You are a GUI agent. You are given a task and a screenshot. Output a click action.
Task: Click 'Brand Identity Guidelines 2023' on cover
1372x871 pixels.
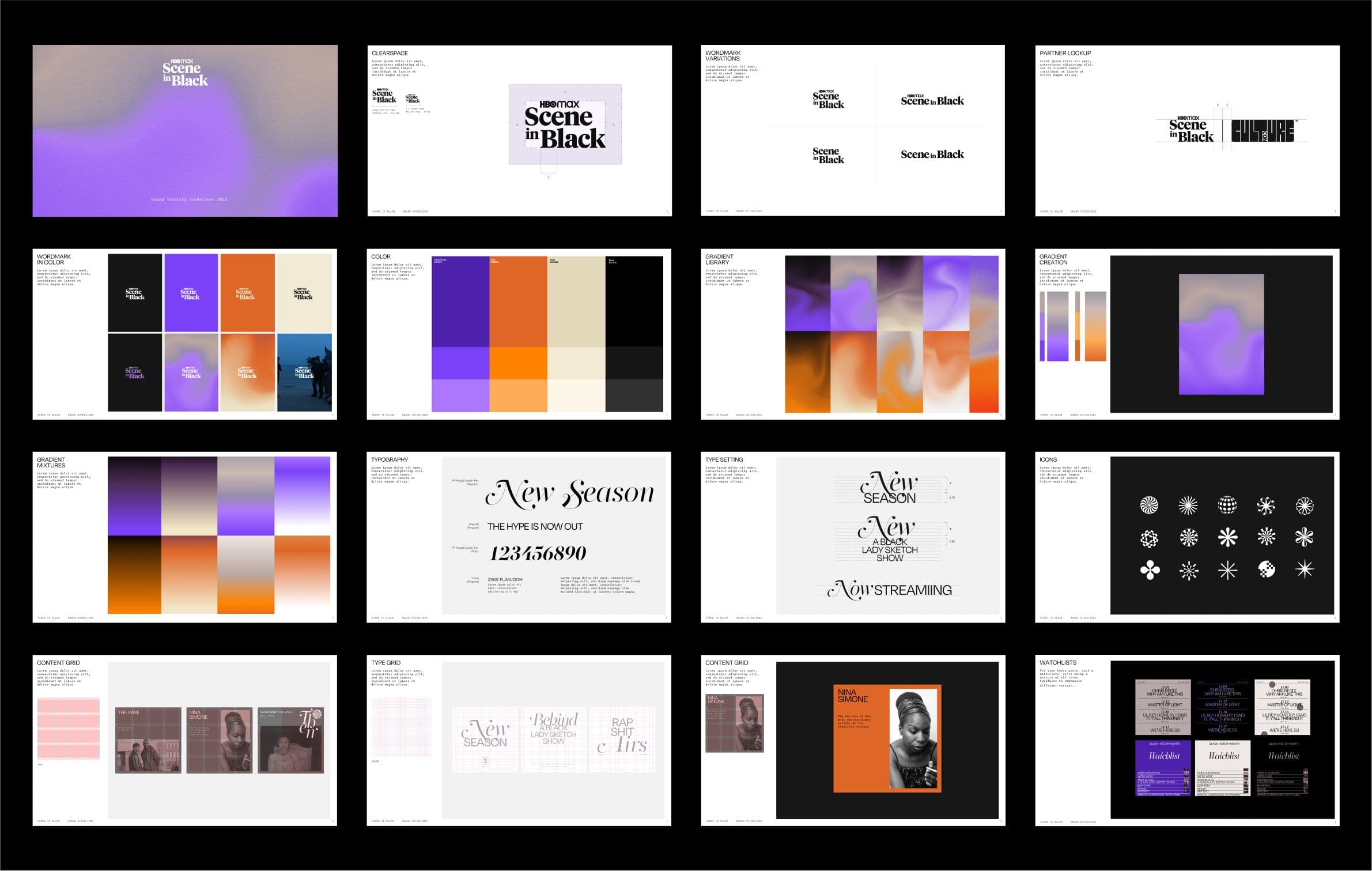tap(189, 199)
